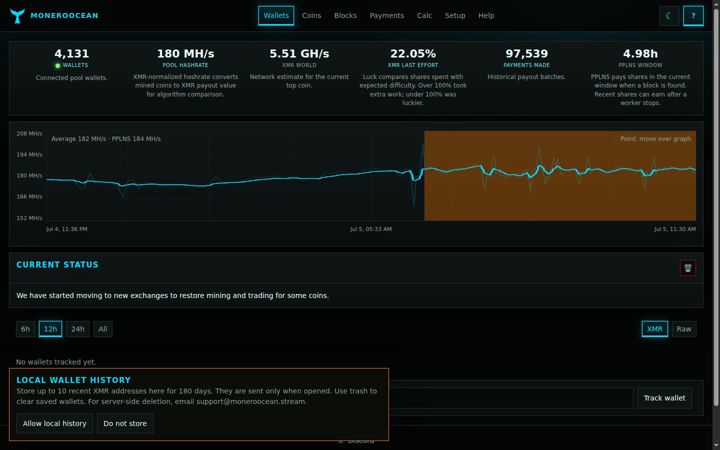This screenshot has width=720, height=450.
Task: Click the PAYMENTS MADE label
Action: pyautogui.click(x=527, y=65)
